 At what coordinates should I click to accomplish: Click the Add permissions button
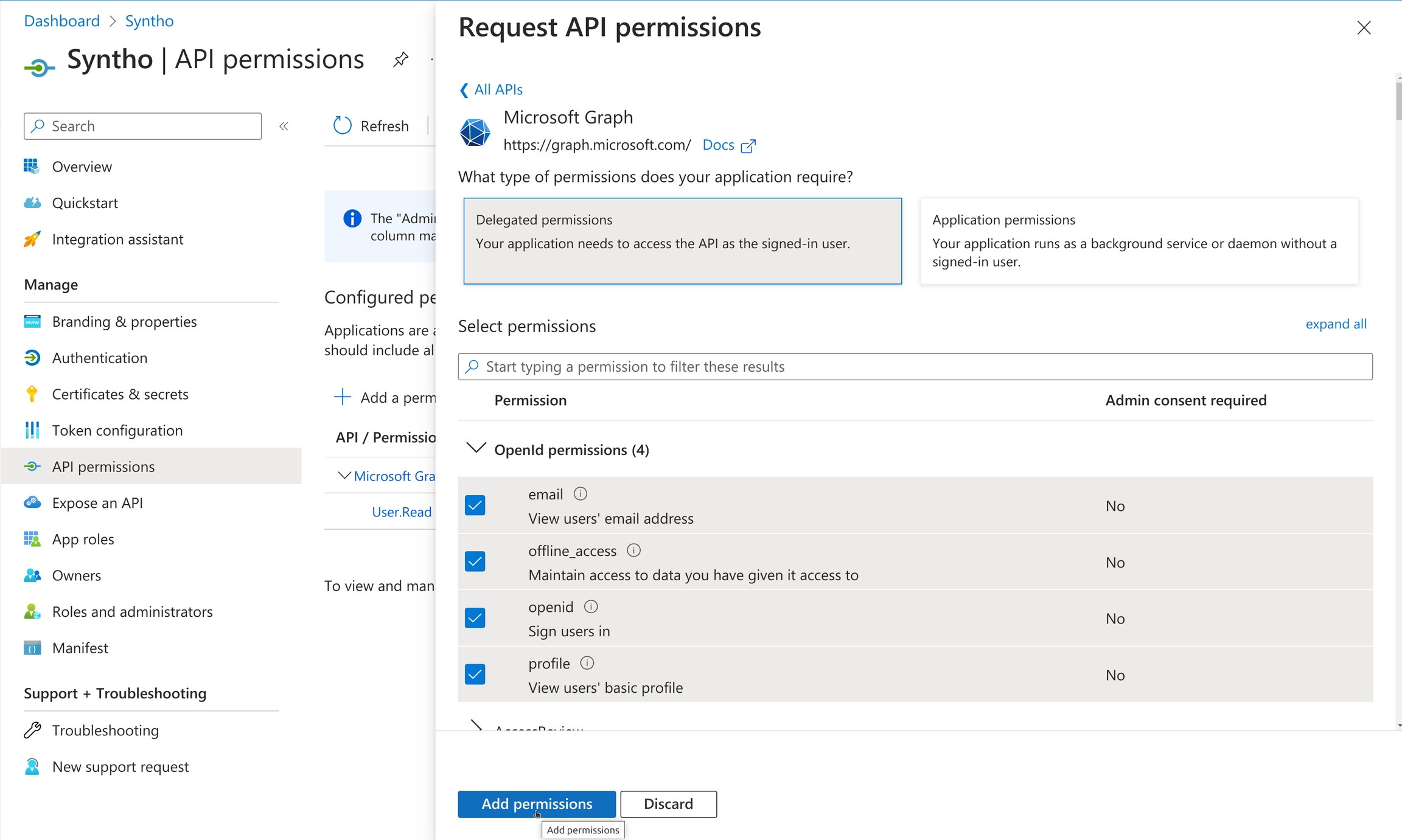(536, 804)
